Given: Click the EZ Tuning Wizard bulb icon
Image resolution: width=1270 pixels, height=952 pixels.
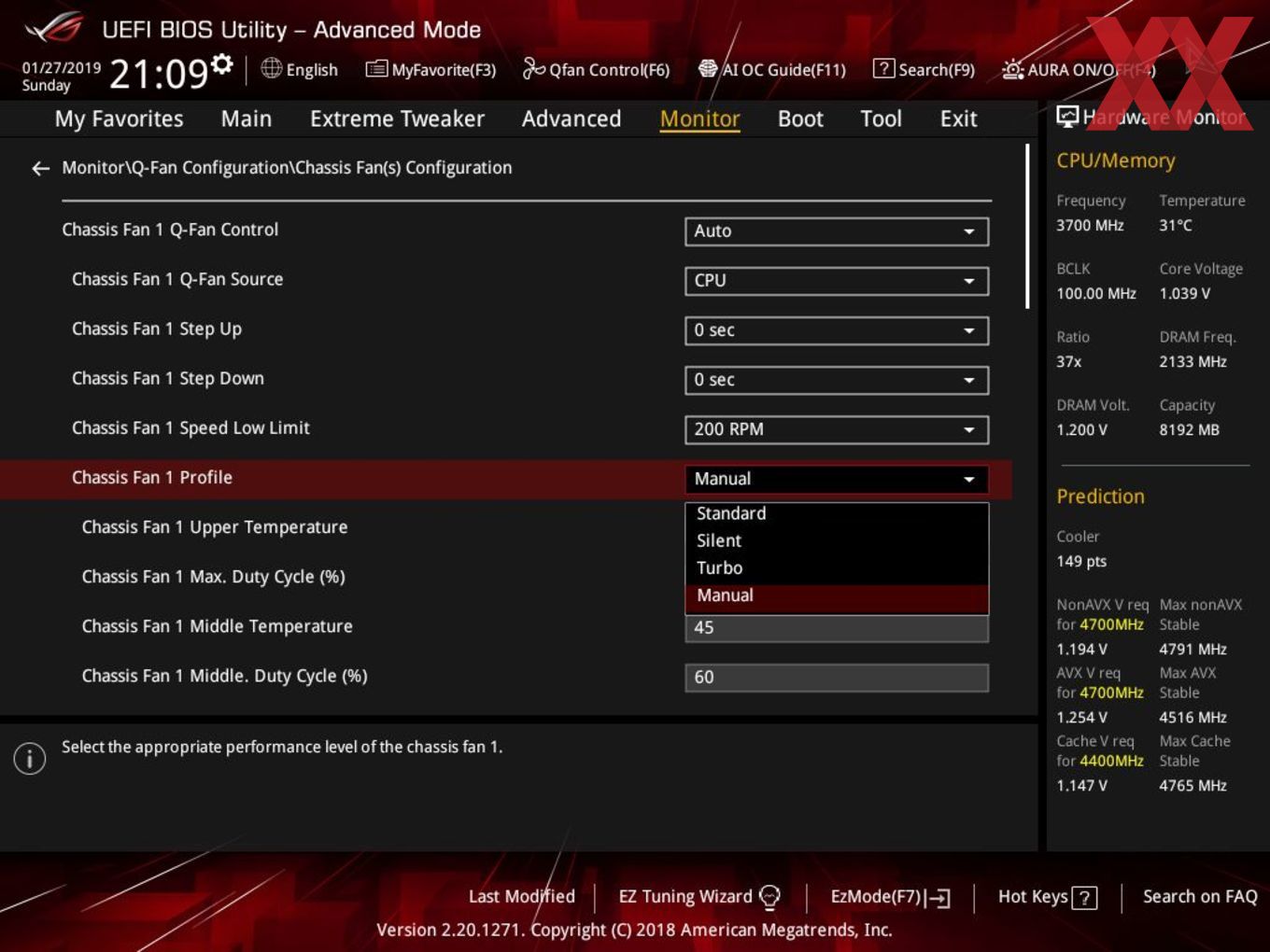Looking at the screenshot, I should (769, 897).
